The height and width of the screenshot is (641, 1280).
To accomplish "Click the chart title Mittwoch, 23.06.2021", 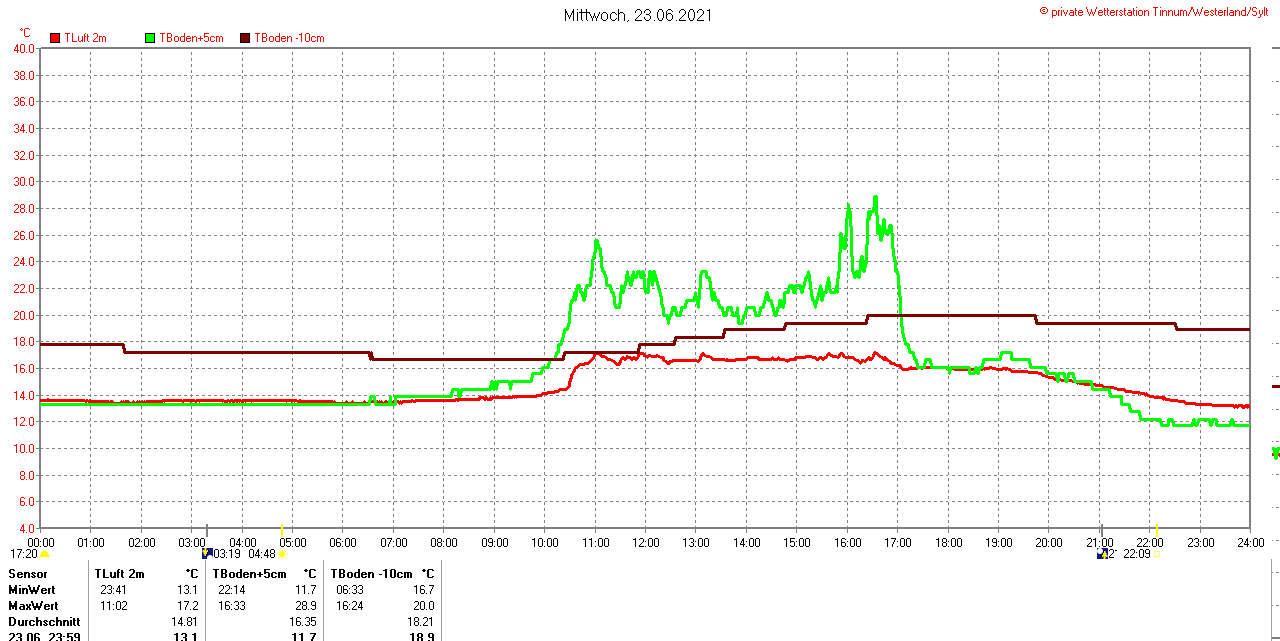I will click(638, 15).
